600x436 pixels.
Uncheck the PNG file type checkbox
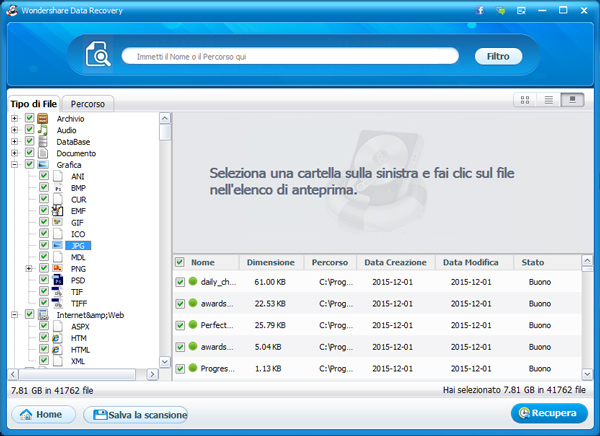point(44,268)
